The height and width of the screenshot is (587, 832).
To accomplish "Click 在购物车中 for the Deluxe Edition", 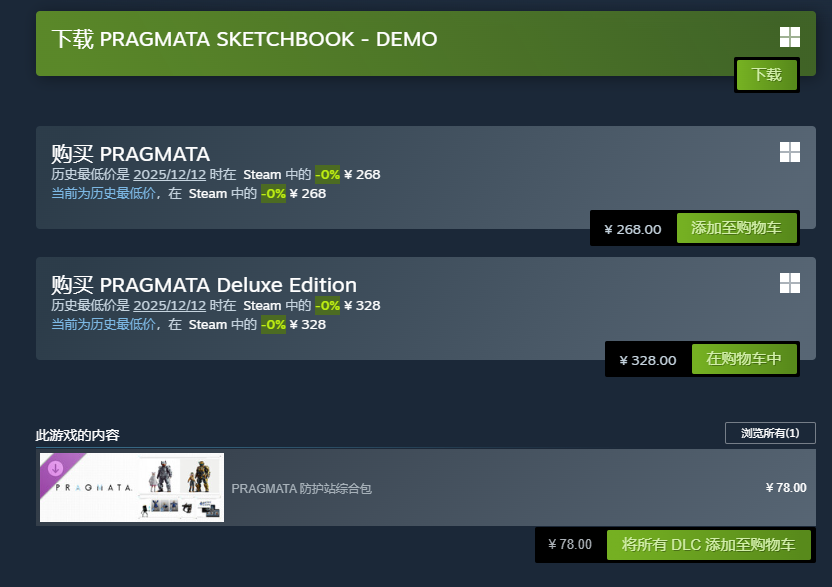I will click(x=745, y=358).
